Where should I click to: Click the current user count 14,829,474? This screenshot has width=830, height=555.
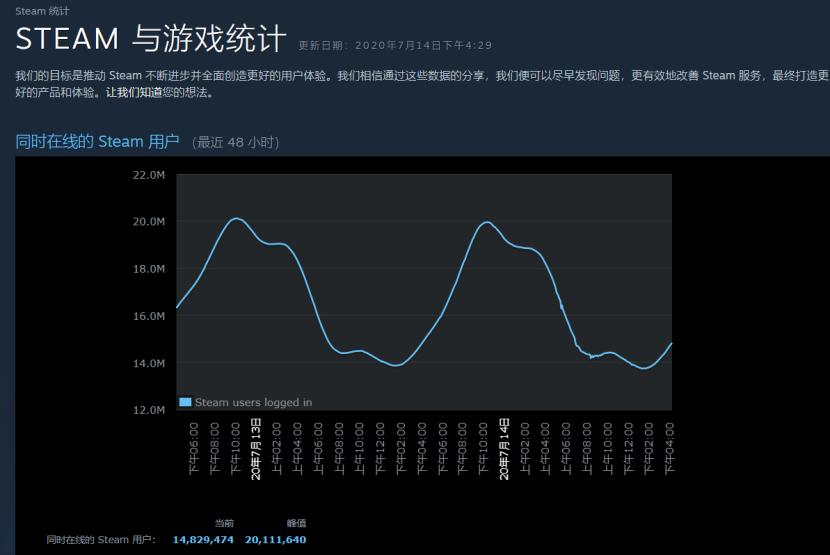tap(203, 540)
